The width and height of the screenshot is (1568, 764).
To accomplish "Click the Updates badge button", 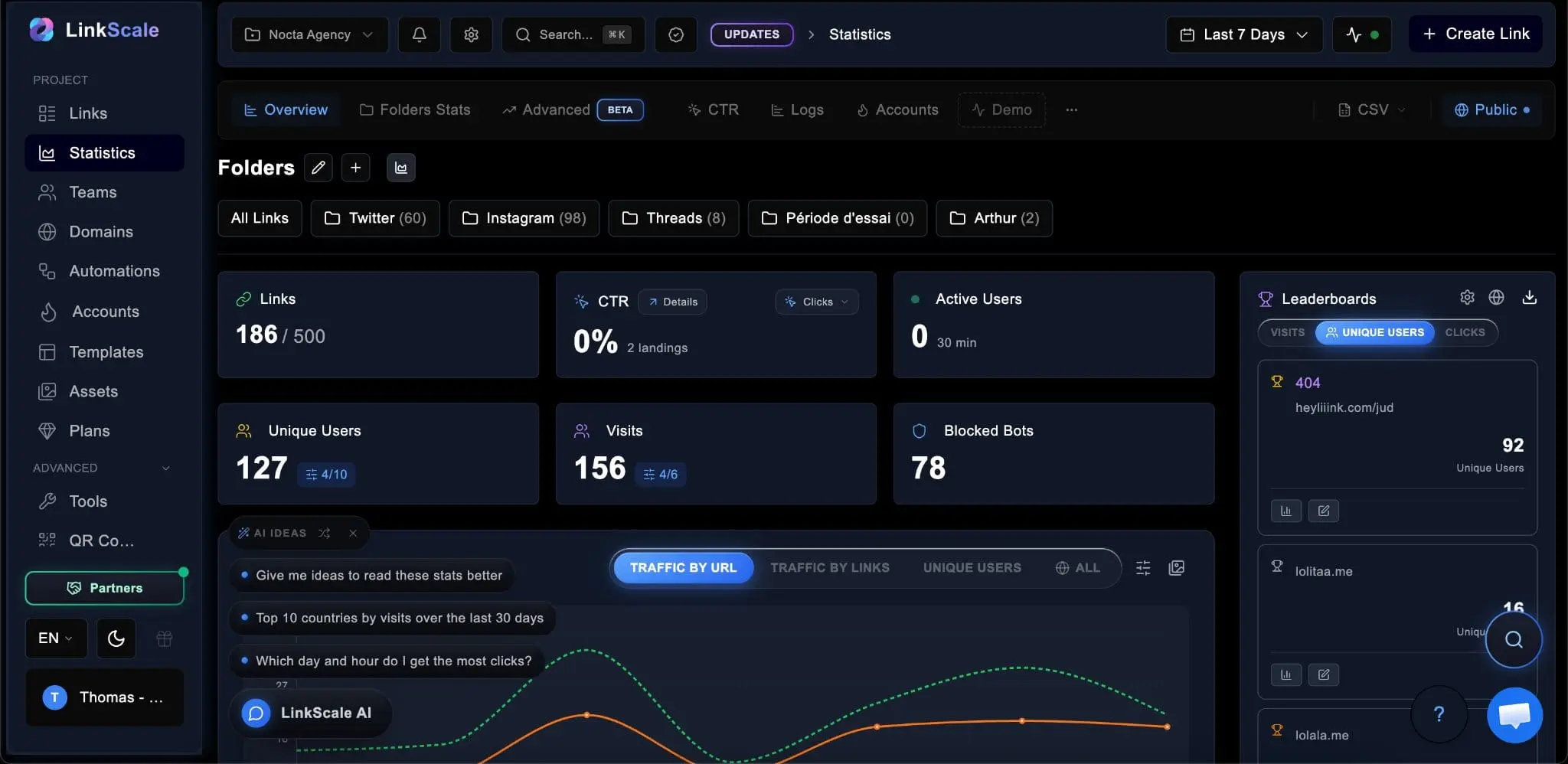I will pos(752,34).
